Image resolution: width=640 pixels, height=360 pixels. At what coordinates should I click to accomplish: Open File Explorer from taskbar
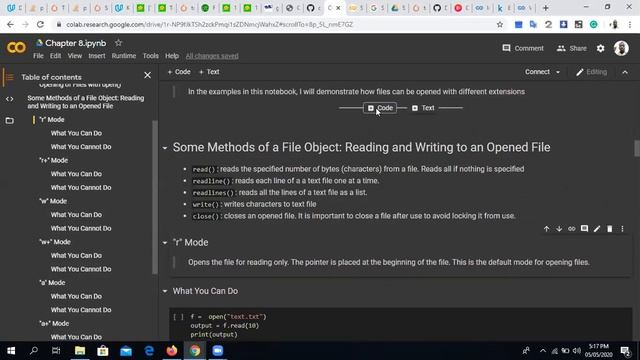click(80, 351)
